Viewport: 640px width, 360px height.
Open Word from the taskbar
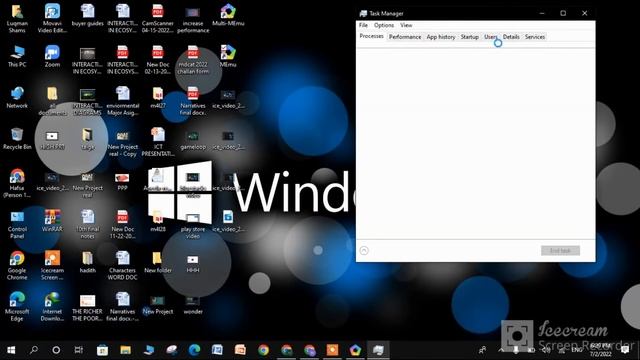(x=217, y=350)
